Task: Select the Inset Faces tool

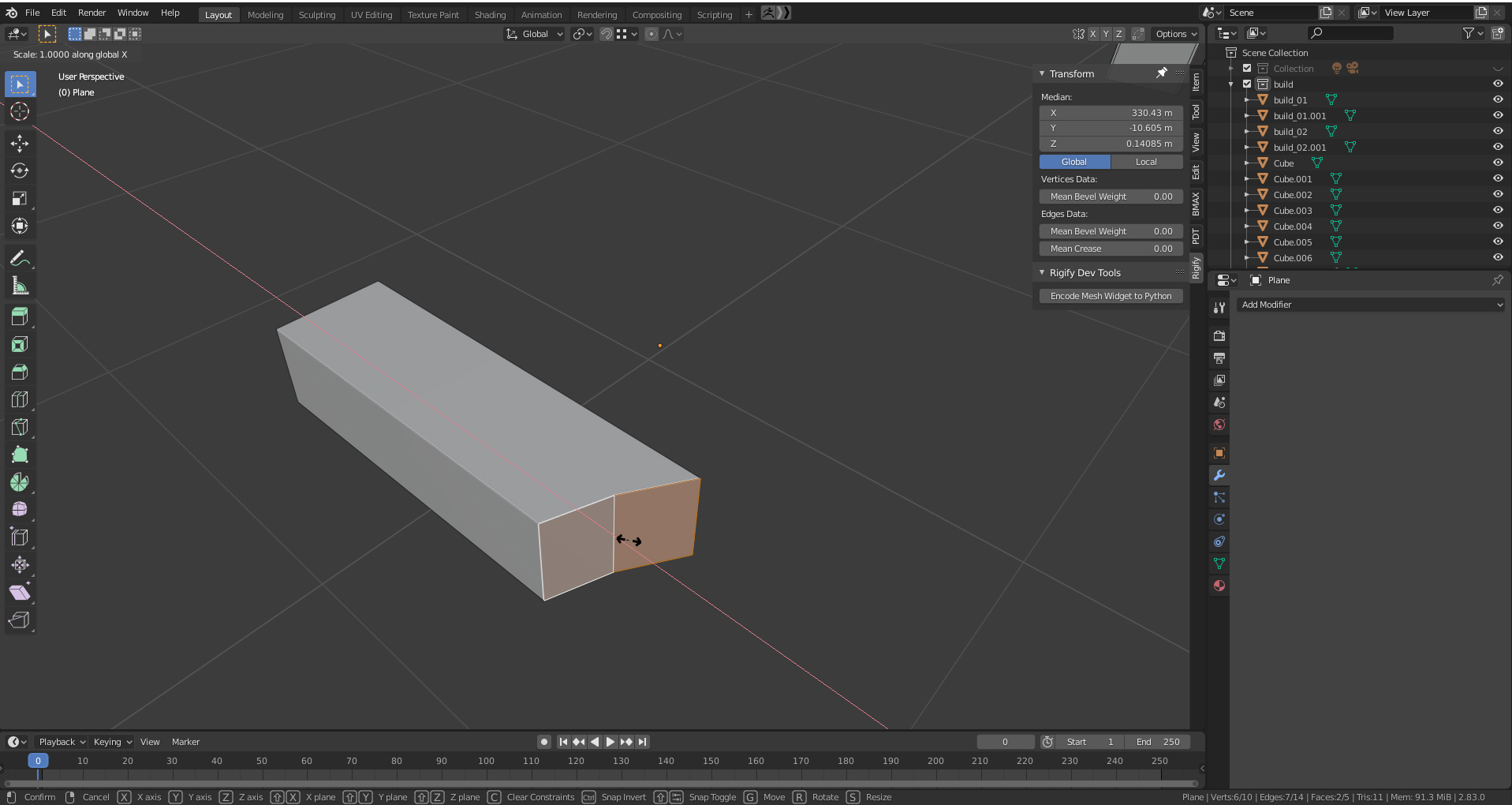Action: tap(20, 344)
